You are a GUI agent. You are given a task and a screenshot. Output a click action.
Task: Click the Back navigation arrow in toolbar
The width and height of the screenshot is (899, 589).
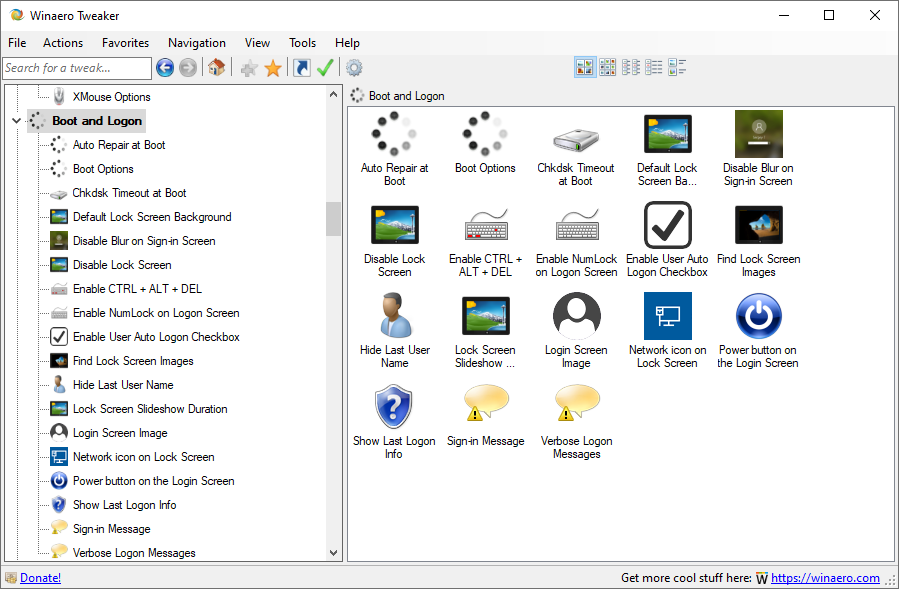[165, 68]
